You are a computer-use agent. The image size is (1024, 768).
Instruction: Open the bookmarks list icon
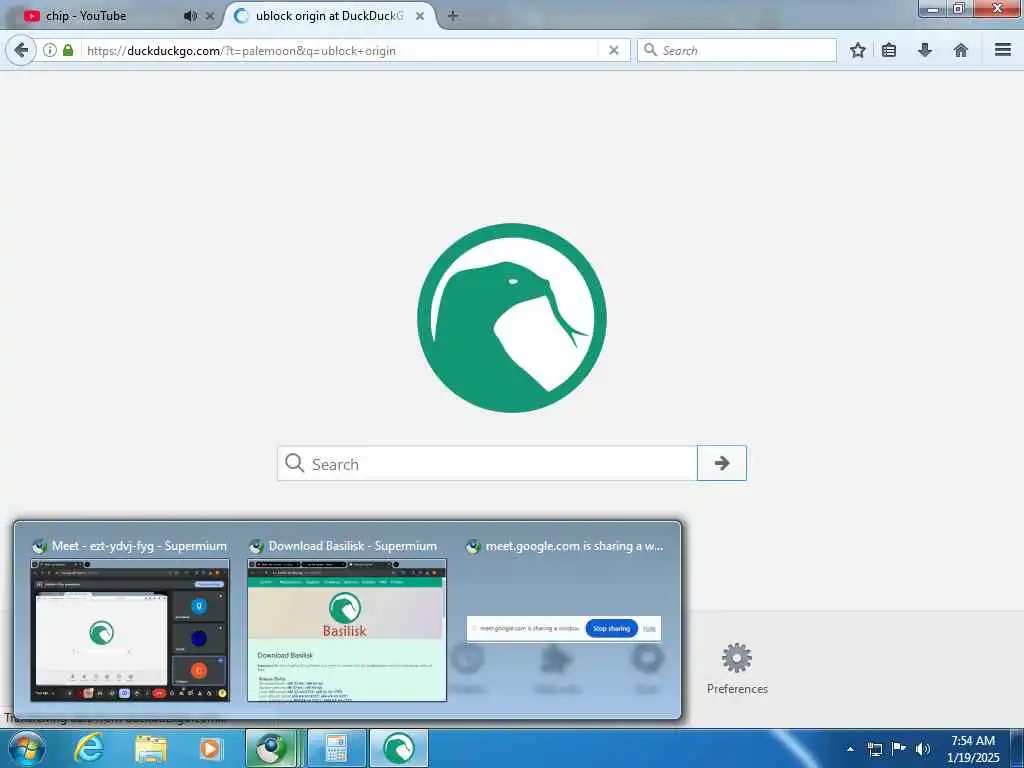coord(889,50)
